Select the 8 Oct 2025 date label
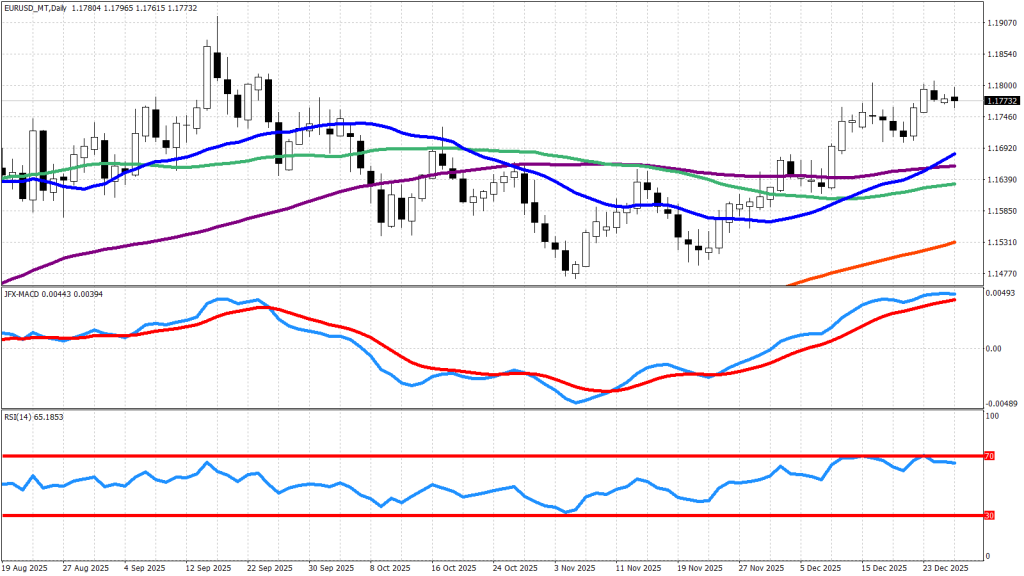 [390, 567]
